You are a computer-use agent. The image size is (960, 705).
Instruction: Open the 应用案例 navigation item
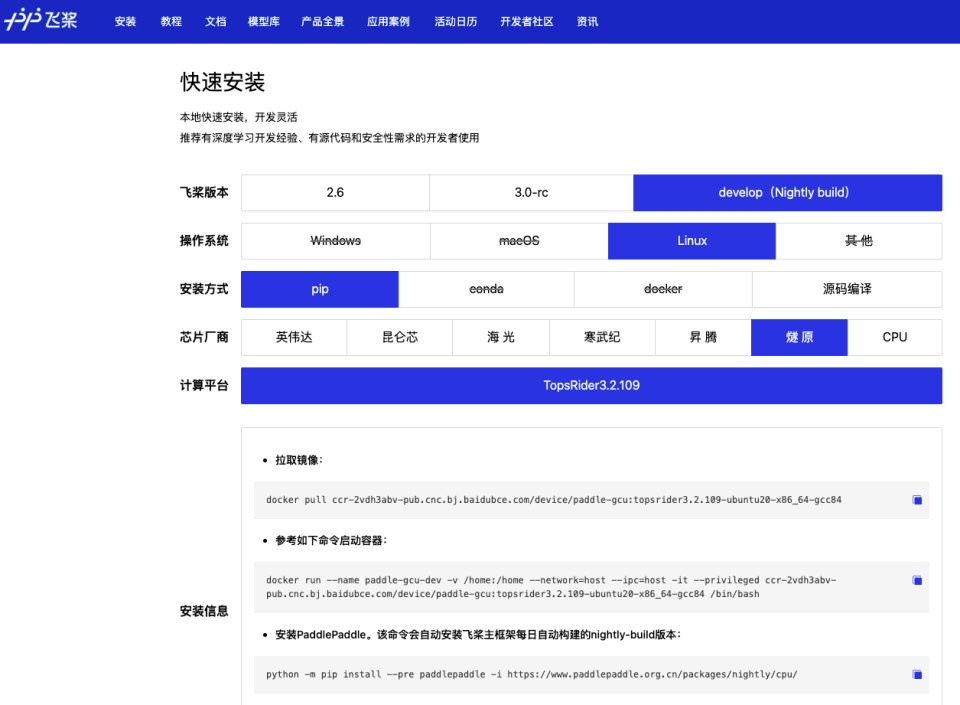(388, 21)
